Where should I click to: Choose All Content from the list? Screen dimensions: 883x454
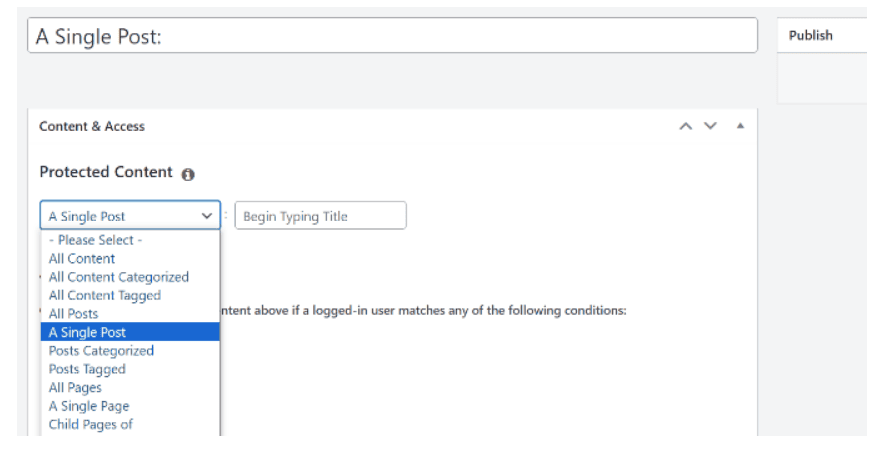(x=82, y=258)
